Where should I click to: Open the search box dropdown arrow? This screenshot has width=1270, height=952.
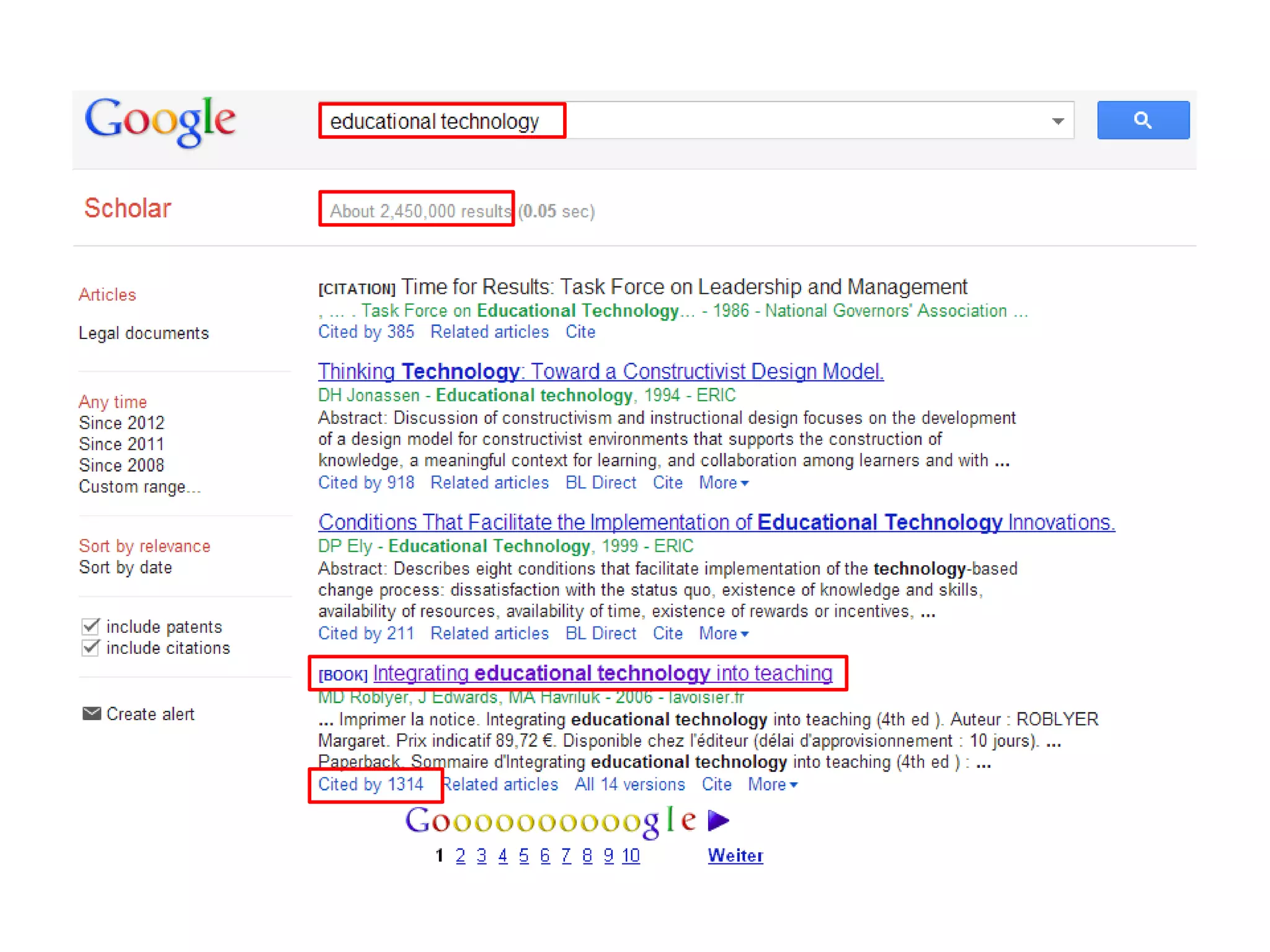tap(1057, 121)
